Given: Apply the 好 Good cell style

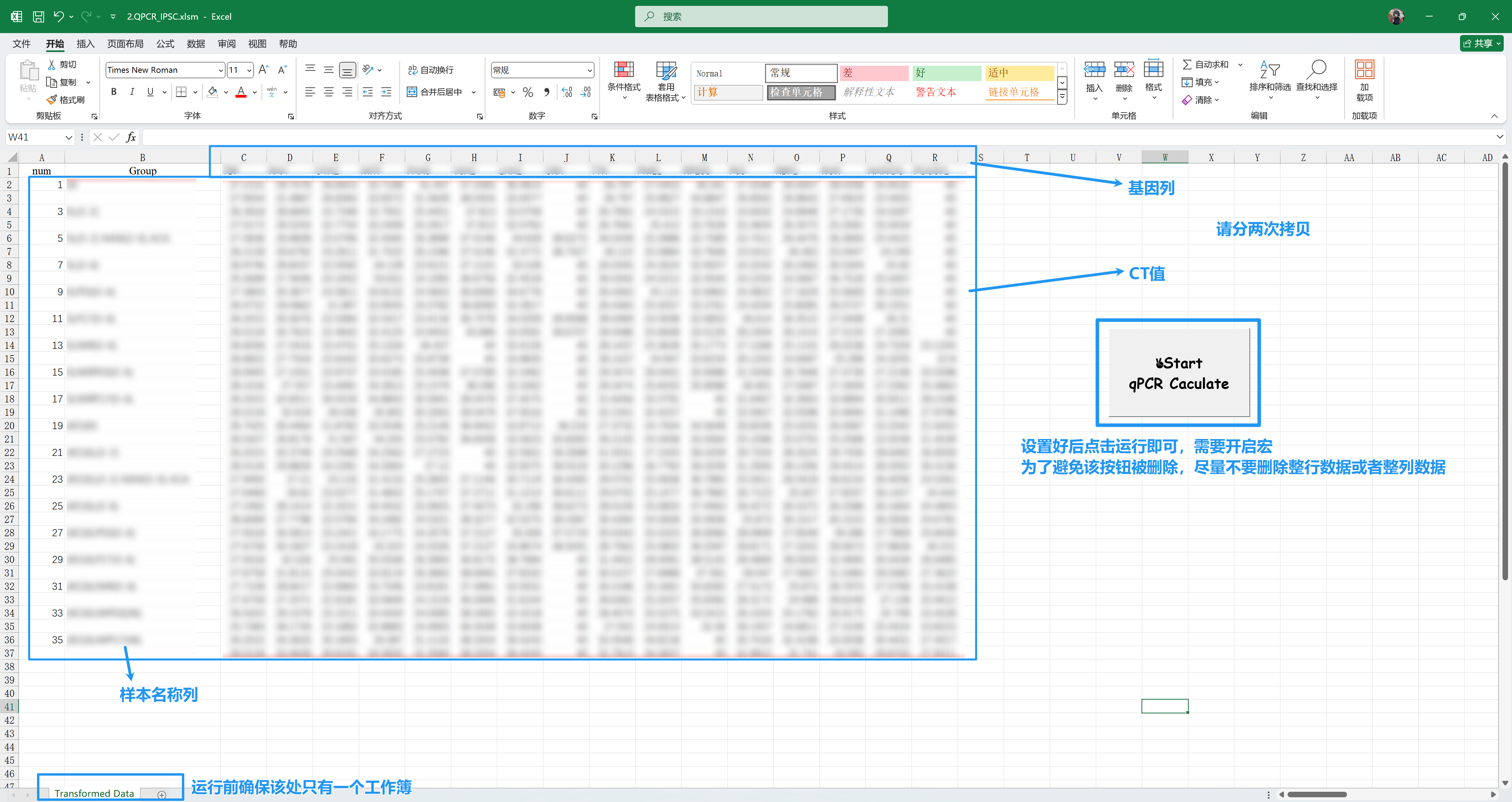Looking at the screenshot, I should [x=946, y=73].
